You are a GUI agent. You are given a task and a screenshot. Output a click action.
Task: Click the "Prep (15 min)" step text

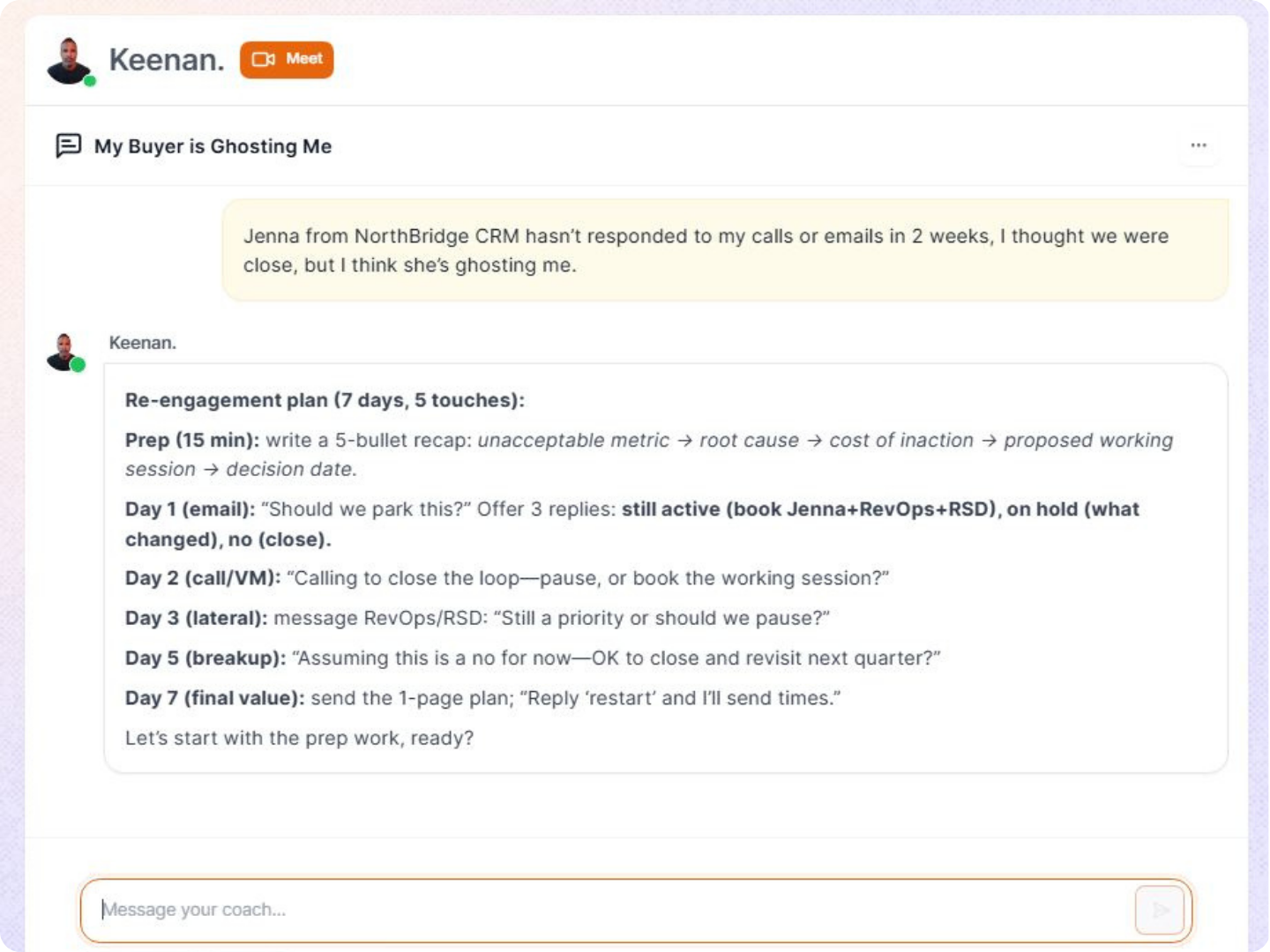[x=192, y=440]
